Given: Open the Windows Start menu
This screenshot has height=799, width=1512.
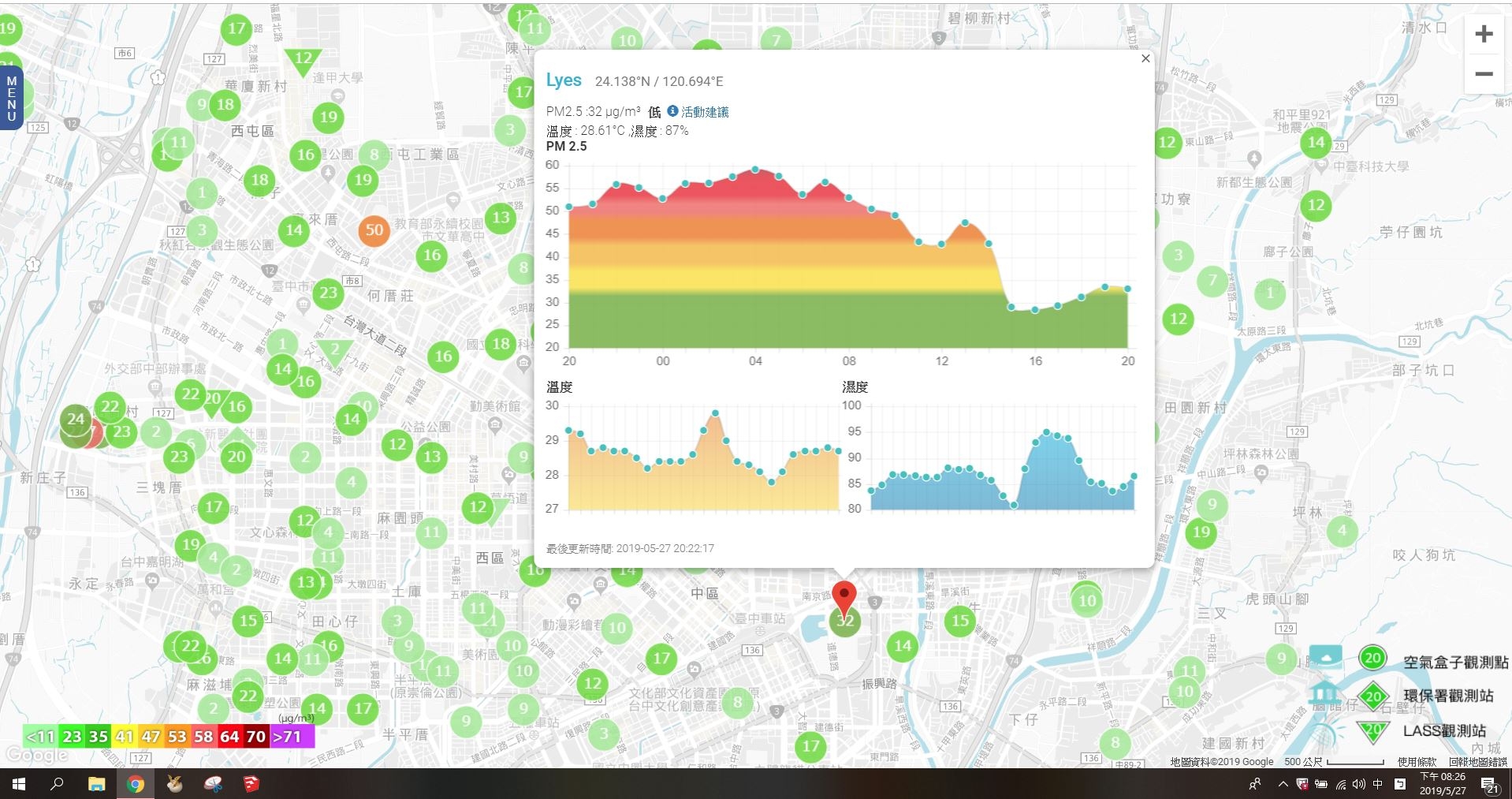Looking at the screenshot, I should pos(19,784).
